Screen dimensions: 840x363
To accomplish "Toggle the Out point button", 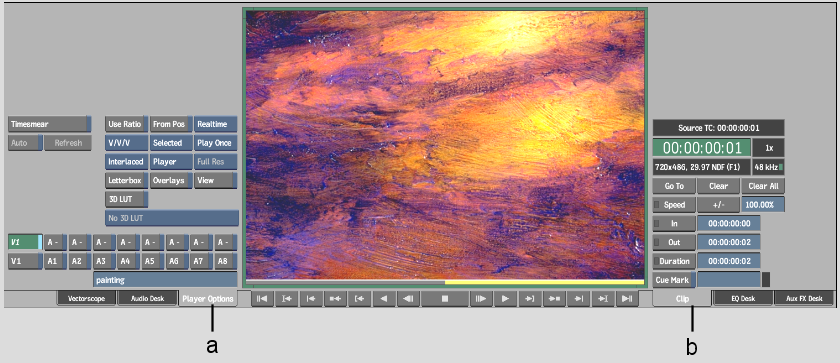I will coord(674,243).
